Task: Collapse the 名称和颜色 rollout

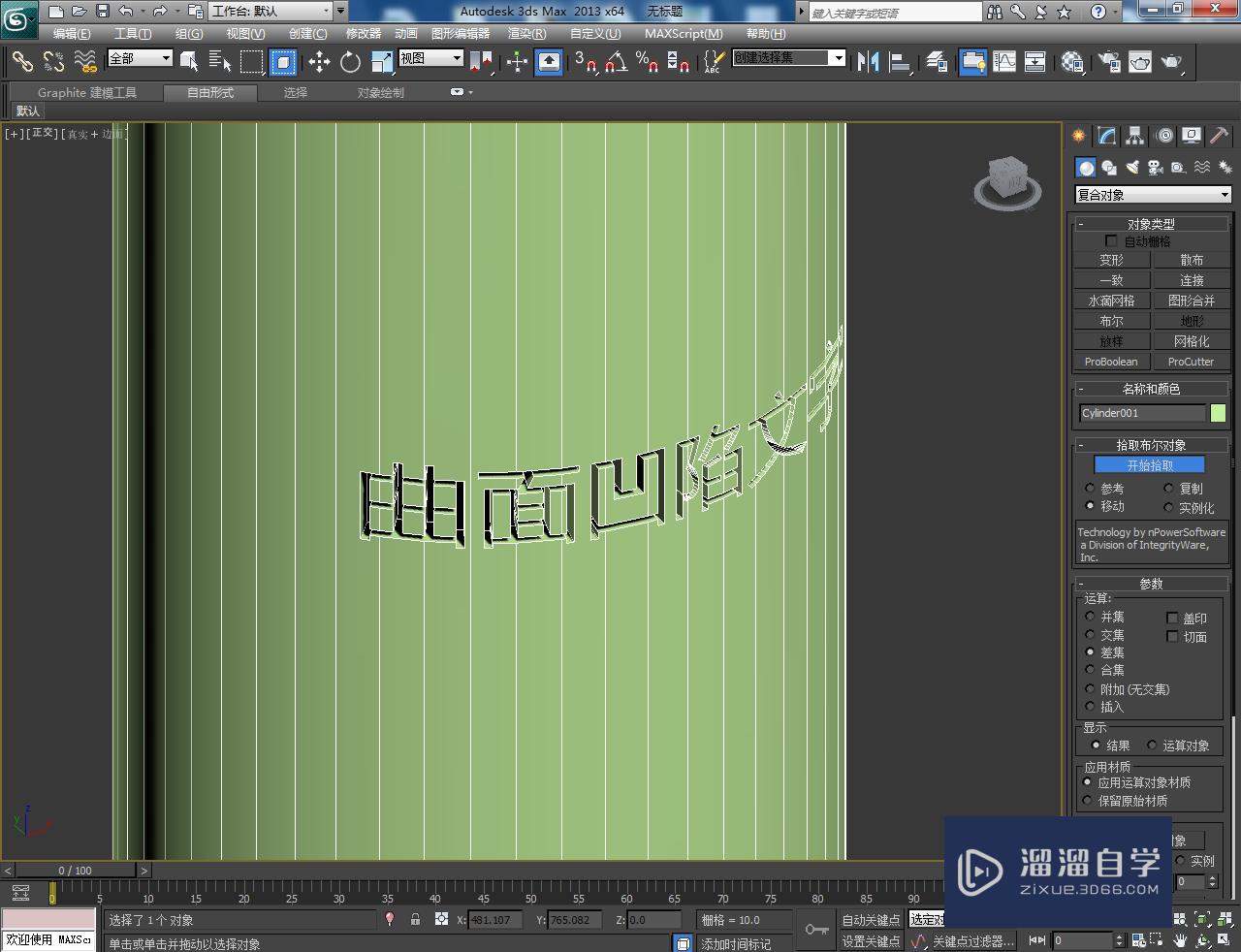Action: pyautogui.click(x=1152, y=389)
